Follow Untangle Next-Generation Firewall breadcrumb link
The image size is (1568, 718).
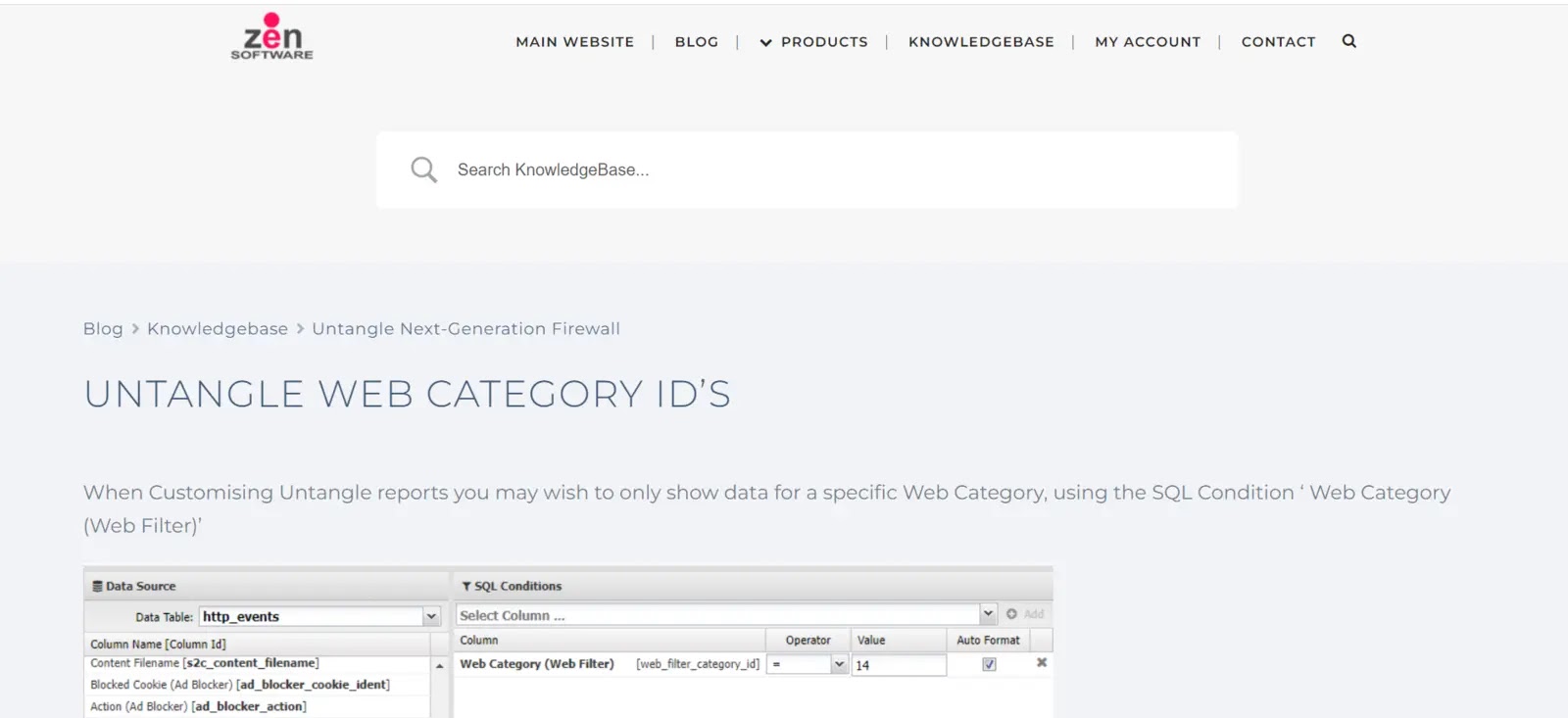(465, 329)
